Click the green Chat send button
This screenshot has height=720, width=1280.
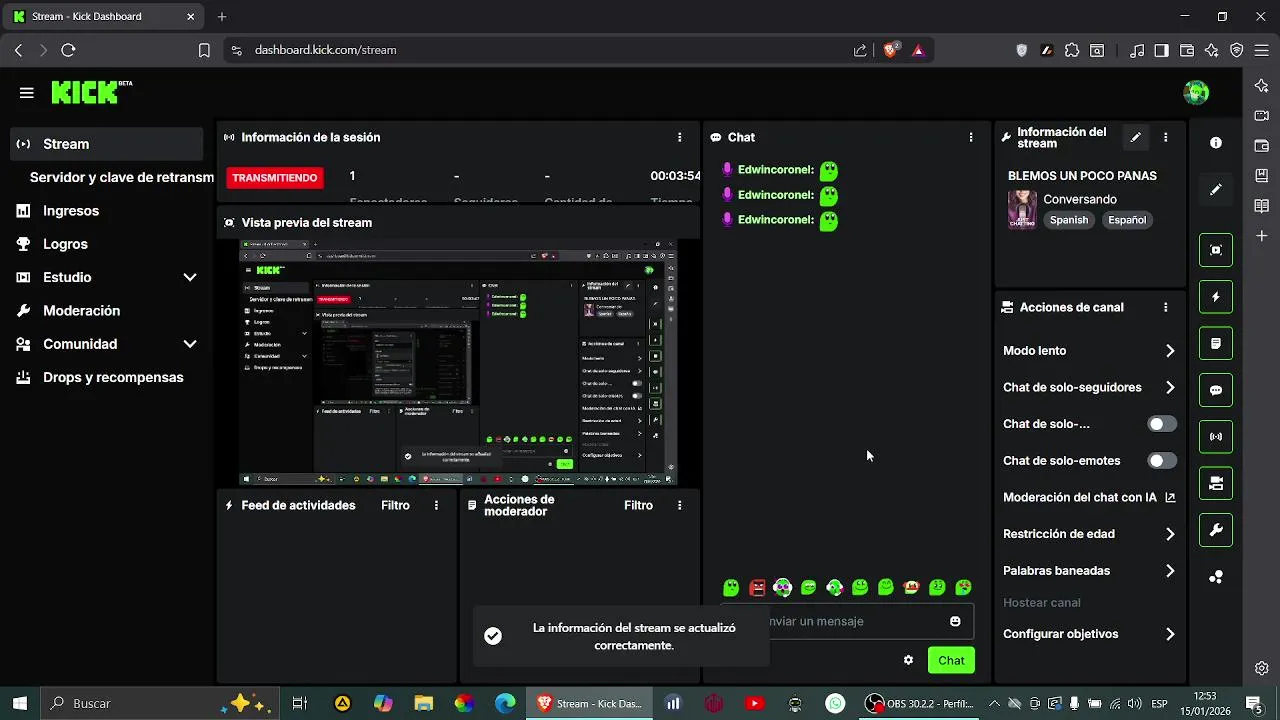point(951,660)
